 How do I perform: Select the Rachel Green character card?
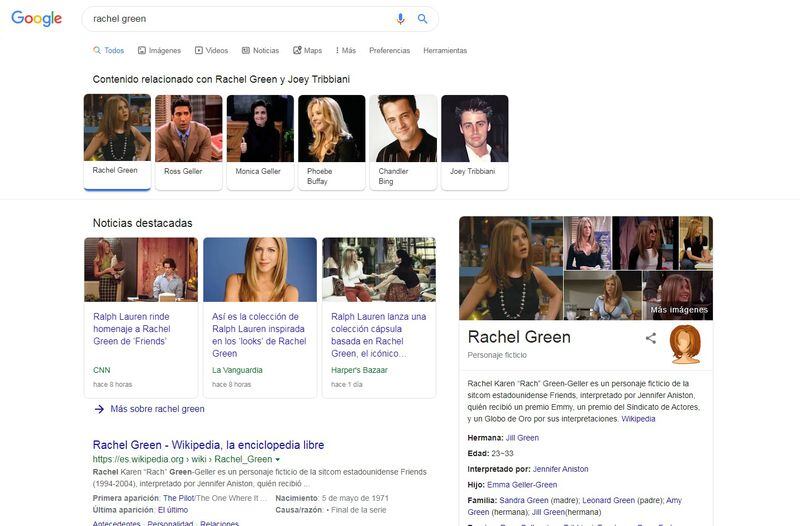coord(117,142)
